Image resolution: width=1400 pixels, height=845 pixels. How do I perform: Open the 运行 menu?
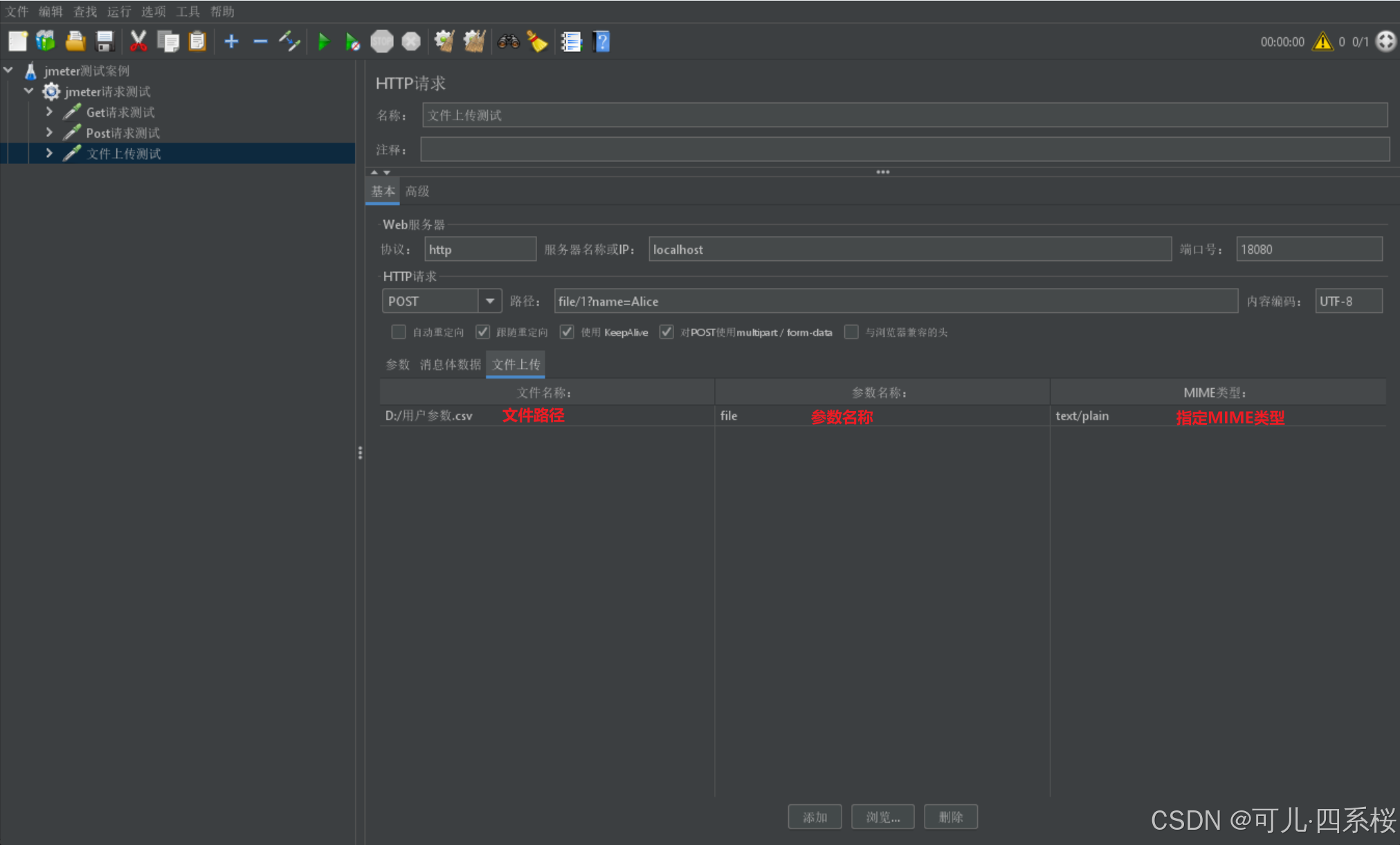point(118,12)
